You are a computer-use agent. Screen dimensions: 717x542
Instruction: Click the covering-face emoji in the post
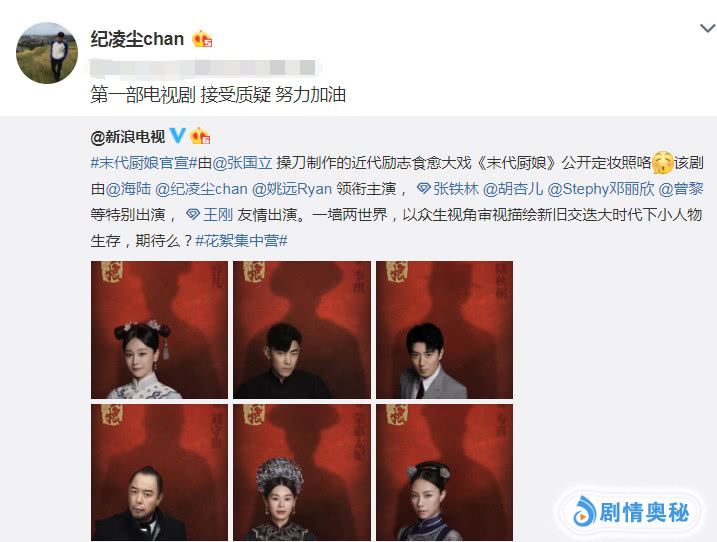[x=663, y=162]
